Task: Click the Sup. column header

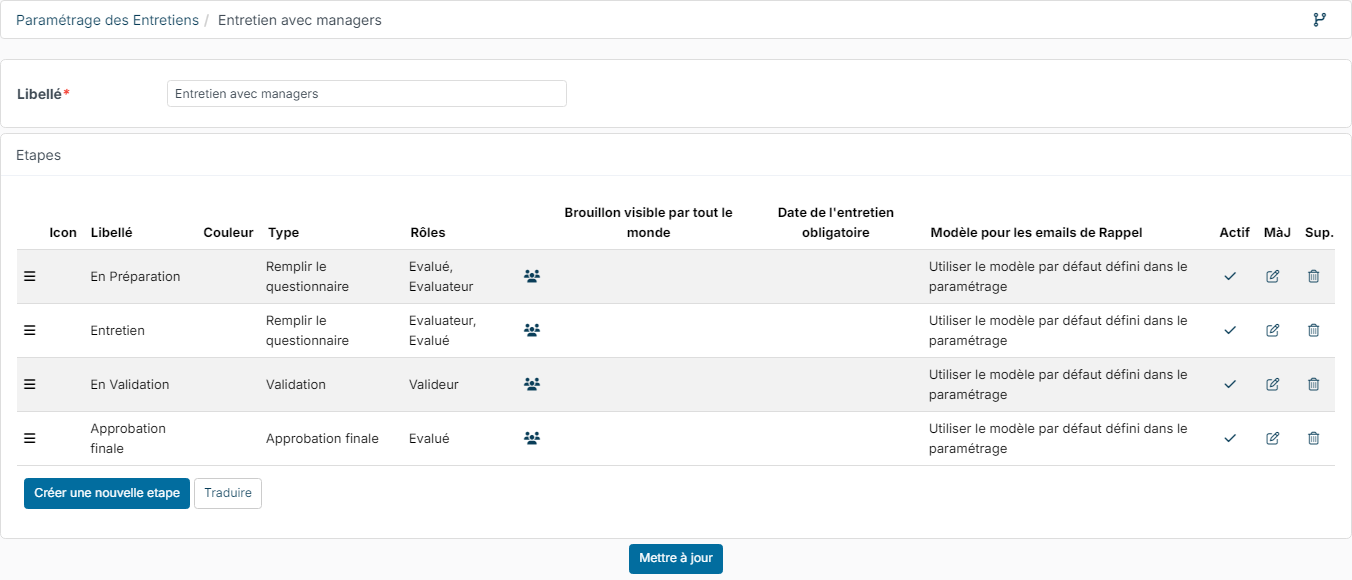Action: 1319,232
